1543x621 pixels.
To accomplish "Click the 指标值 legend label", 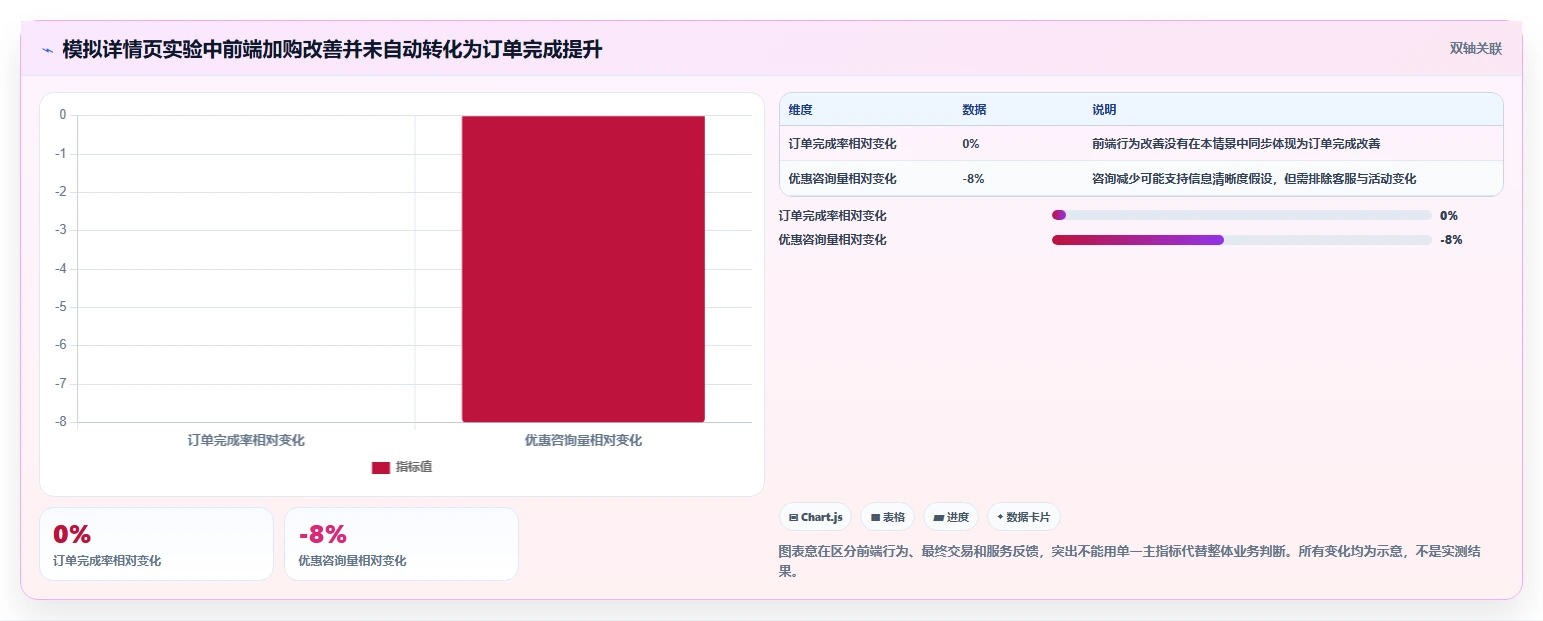I will pyautogui.click(x=414, y=467).
